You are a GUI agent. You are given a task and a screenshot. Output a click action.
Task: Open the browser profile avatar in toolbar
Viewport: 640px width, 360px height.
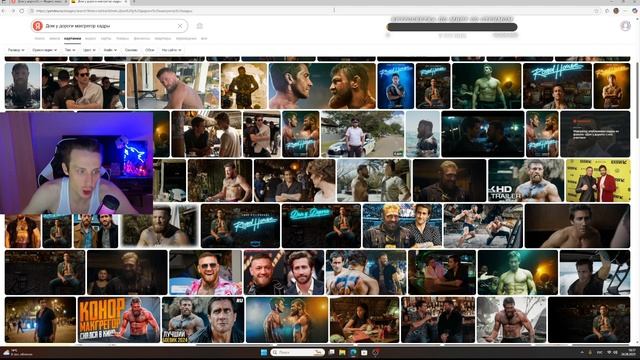(616, 11)
